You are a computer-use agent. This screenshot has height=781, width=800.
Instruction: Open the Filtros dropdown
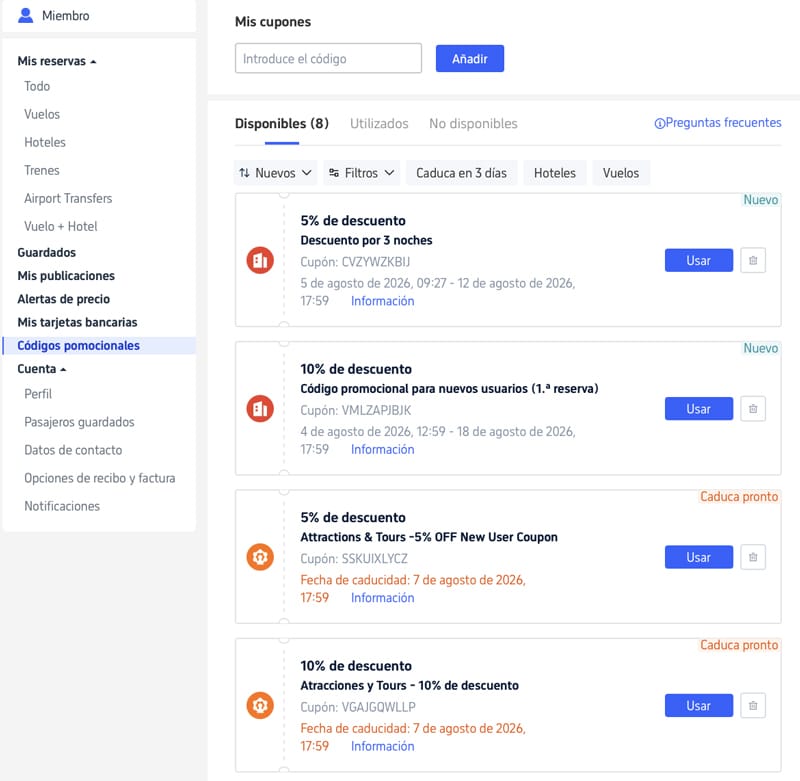[361, 173]
